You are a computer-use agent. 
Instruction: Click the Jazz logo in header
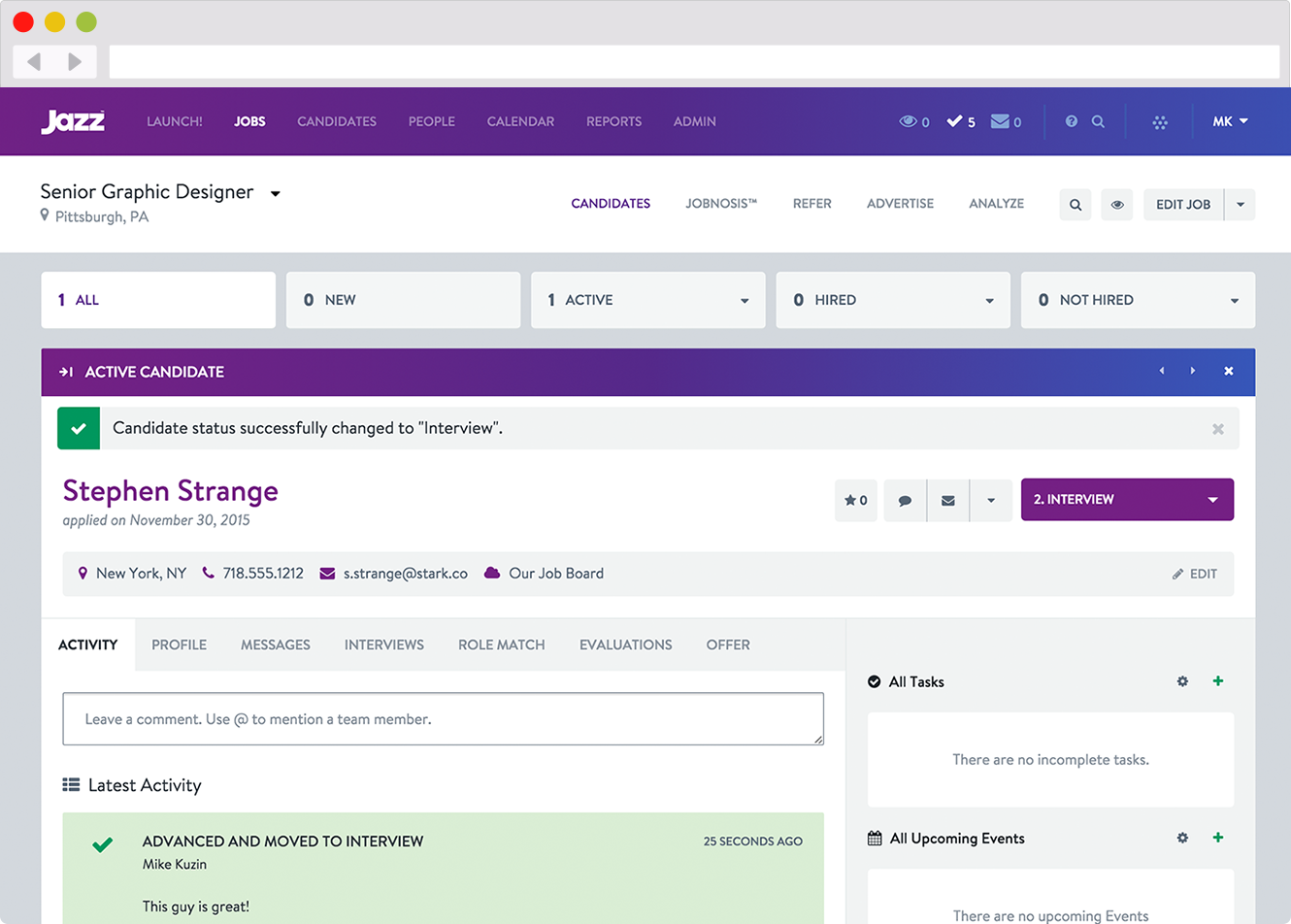pyautogui.click(x=73, y=121)
